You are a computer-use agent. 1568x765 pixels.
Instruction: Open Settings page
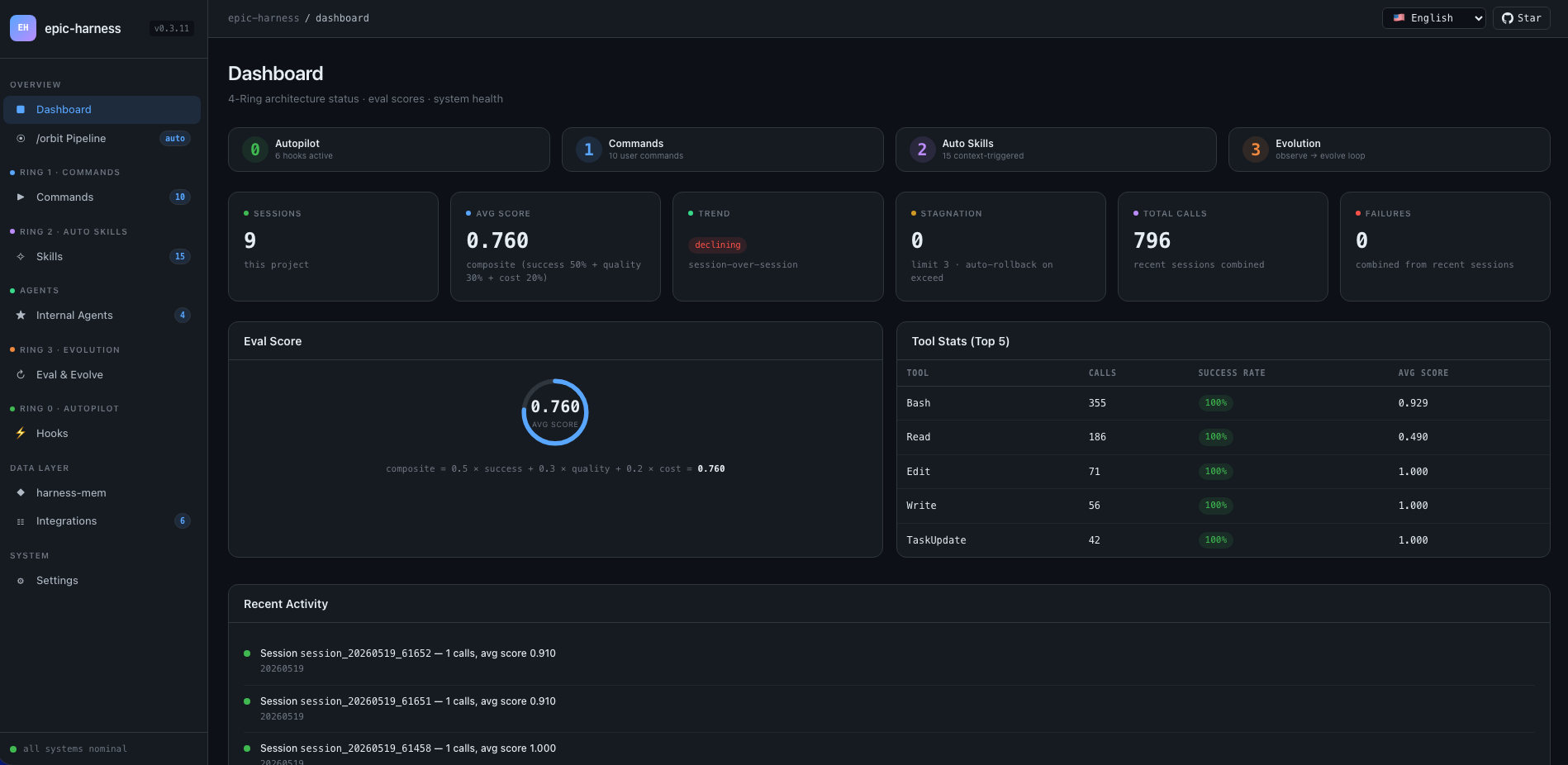(102, 581)
